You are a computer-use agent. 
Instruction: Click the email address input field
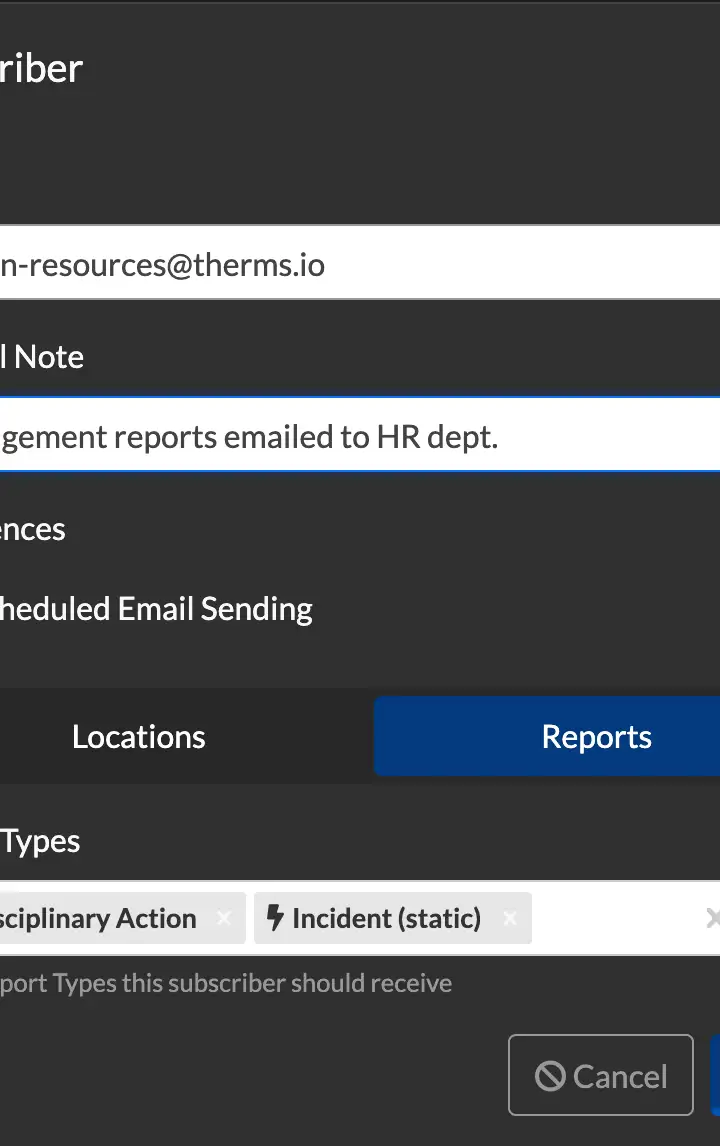coord(360,262)
